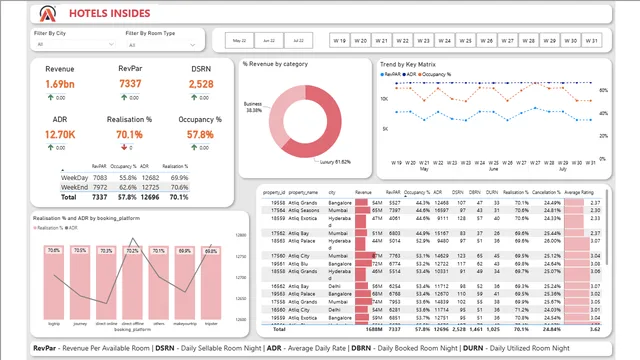Click the Hotels Insides logo icon
The image size is (640, 360).
(x=47, y=13)
